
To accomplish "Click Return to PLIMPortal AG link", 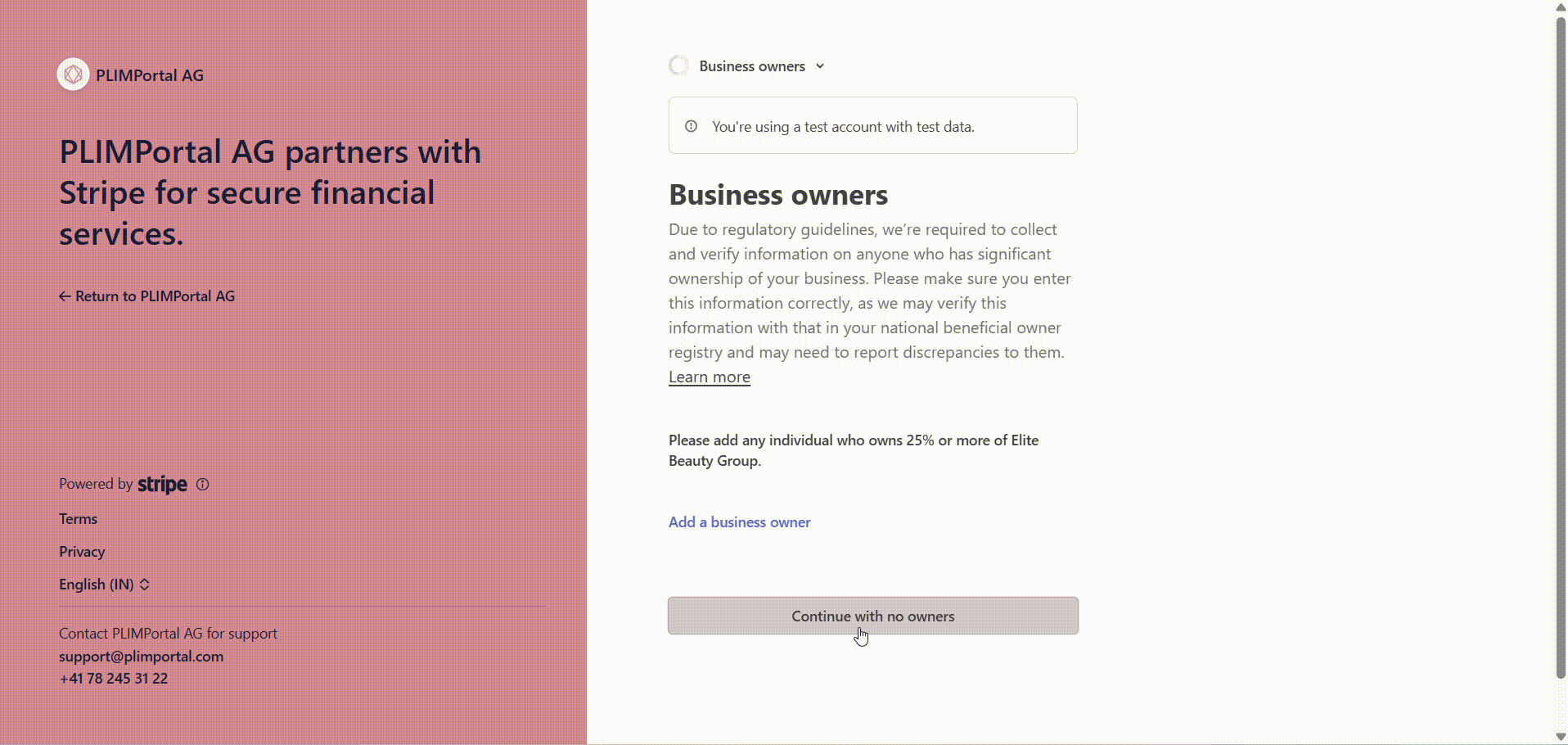I will 146,296.
